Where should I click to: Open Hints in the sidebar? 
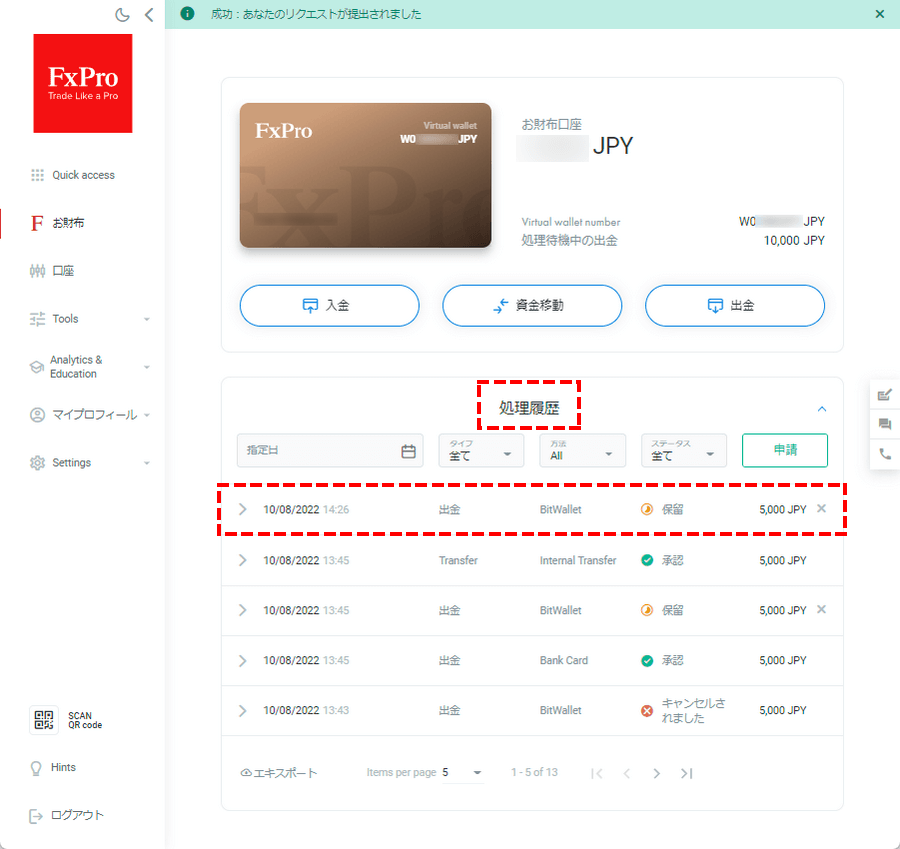tap(53, 767)
